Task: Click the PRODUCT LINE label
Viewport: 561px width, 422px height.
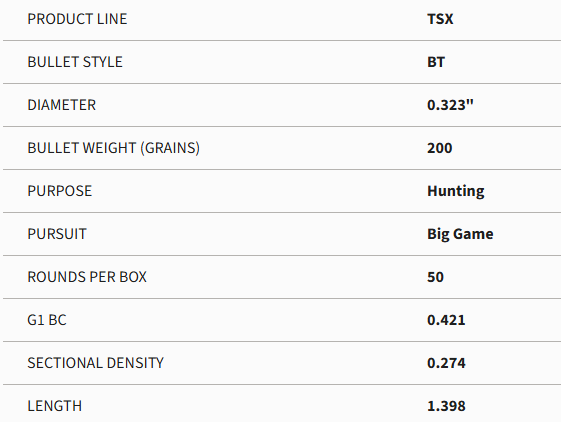Action: point(77,19)
